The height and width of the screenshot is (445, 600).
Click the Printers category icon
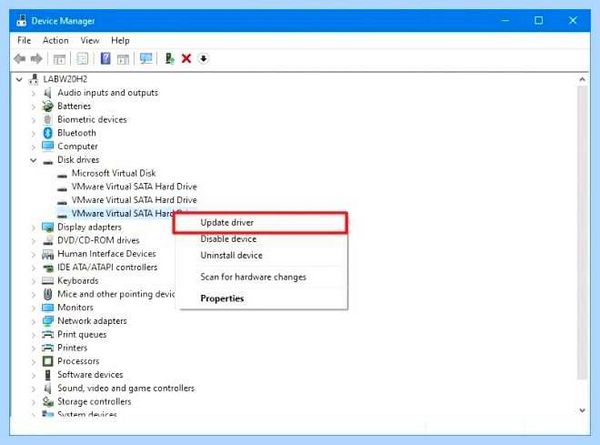pyautogui.click(x=48, y=348)
